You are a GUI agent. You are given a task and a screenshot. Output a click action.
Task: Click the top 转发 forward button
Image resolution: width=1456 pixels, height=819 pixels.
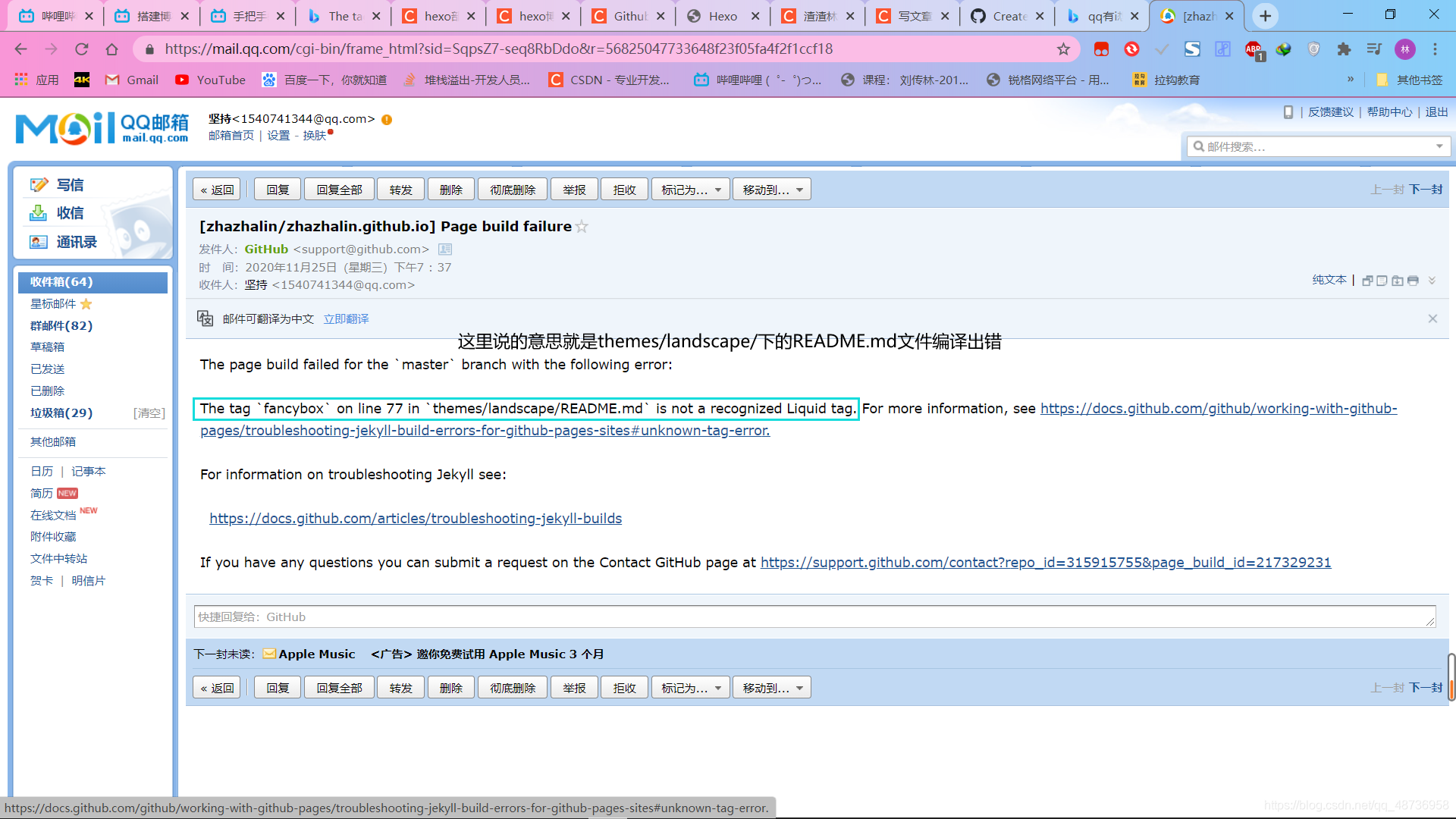(401, 190)
